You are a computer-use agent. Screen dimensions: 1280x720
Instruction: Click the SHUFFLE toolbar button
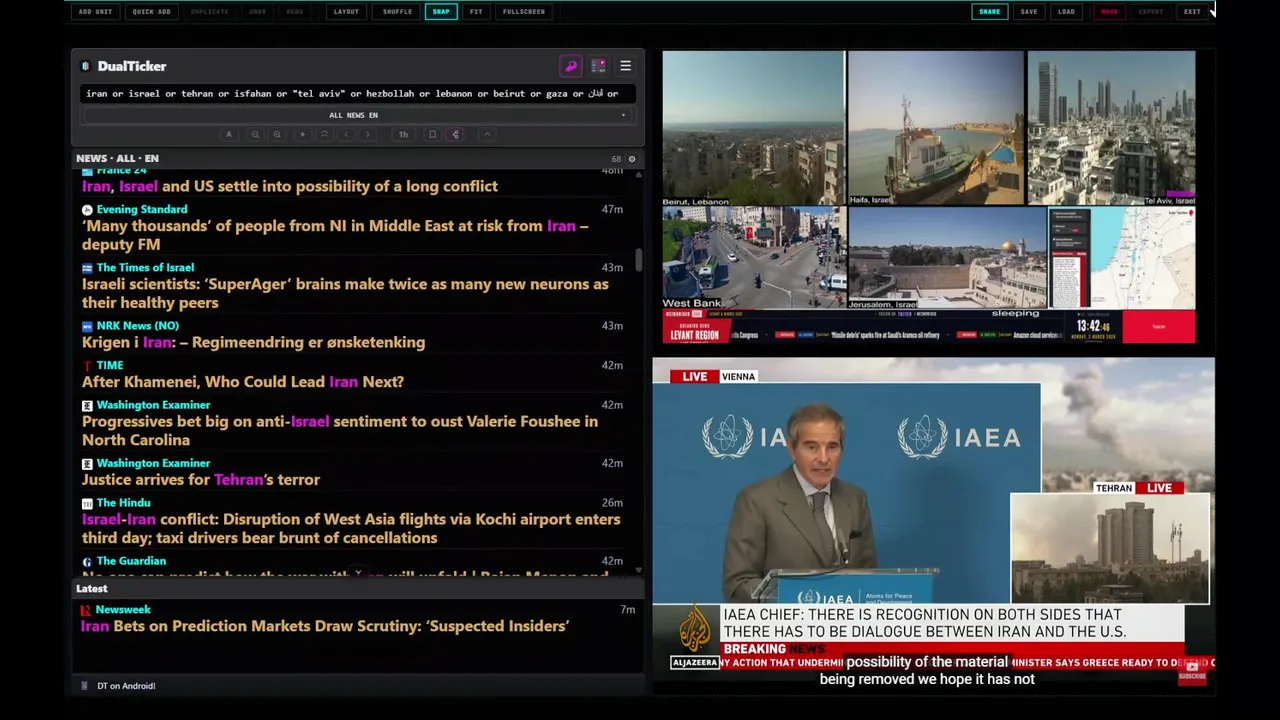pos(397,12)
